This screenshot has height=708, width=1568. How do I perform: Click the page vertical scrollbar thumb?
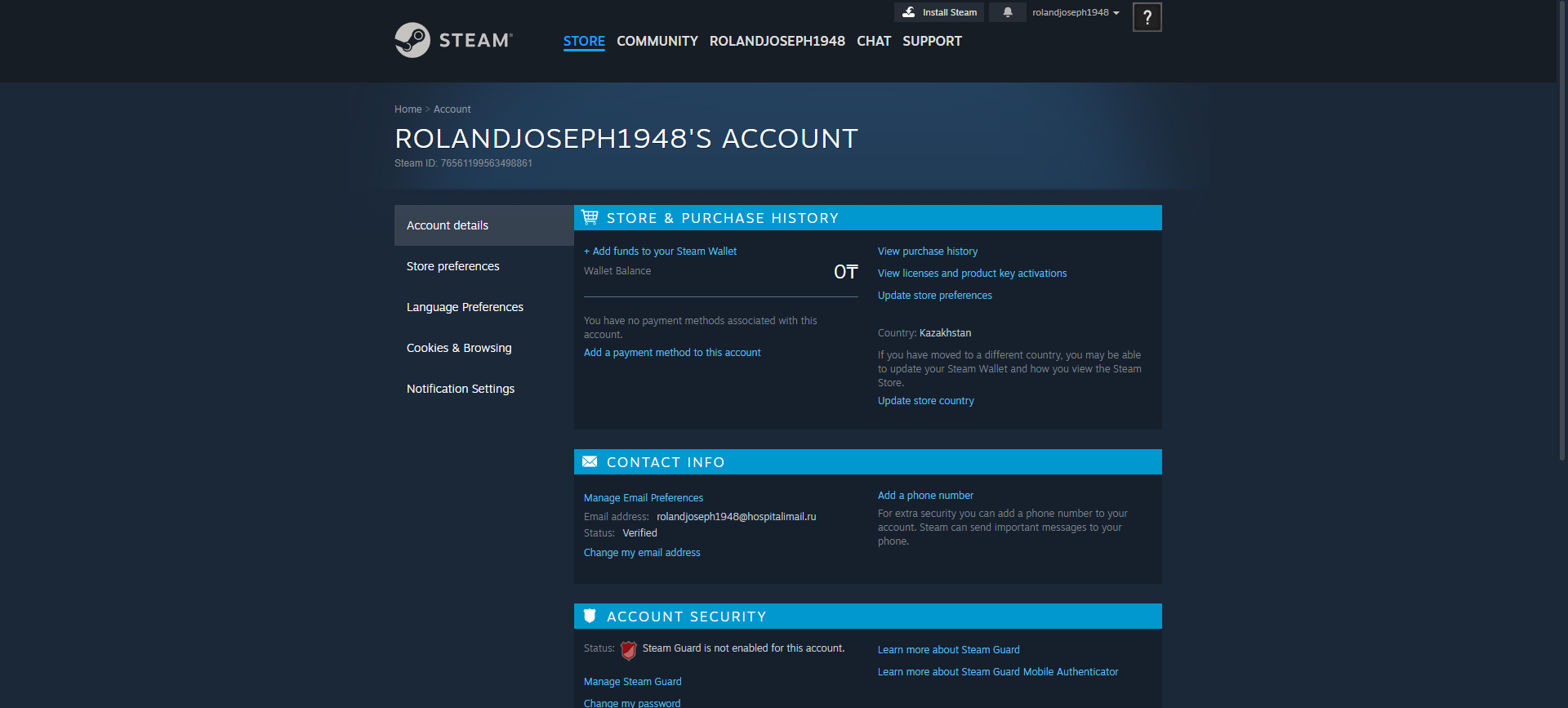pyautogui.click(x=1562, y=230)
